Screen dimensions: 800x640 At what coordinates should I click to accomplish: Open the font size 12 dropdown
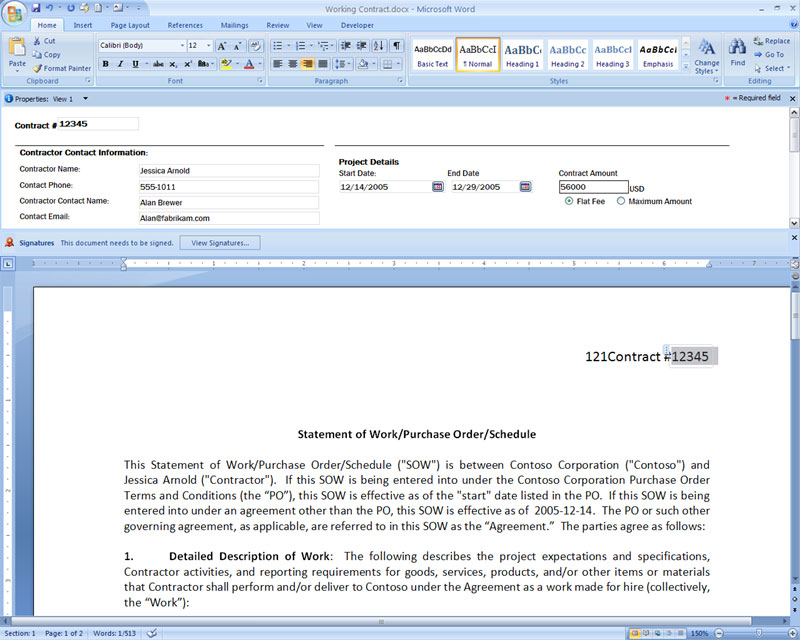[x=207, y=46]
